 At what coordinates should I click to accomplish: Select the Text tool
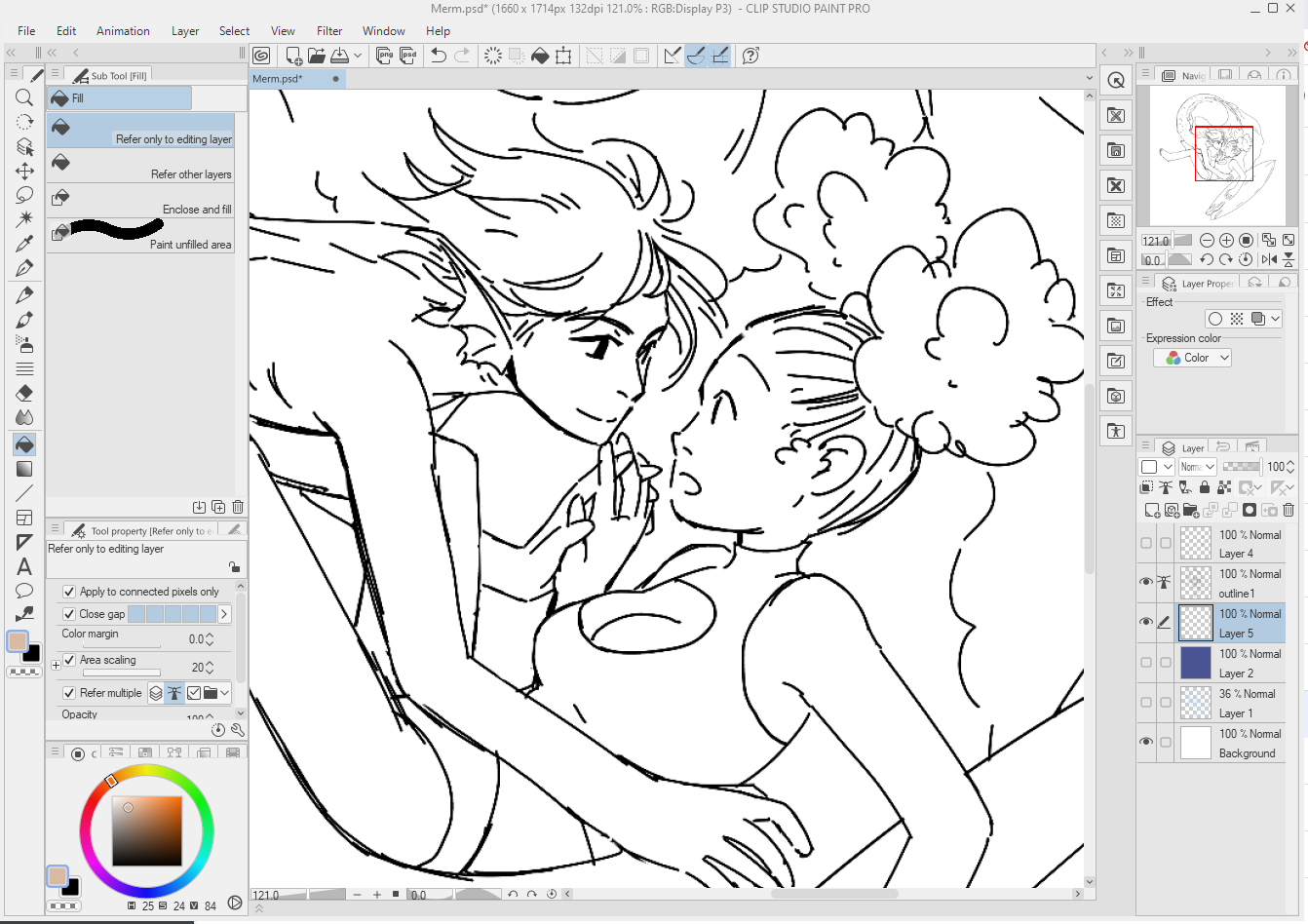(x=24, y=566)
